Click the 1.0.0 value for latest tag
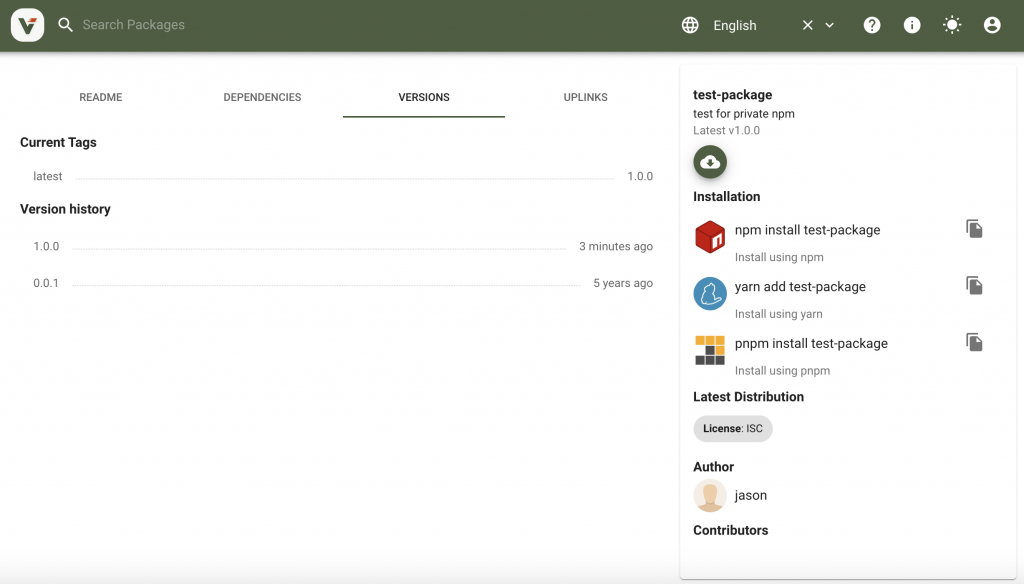 [x=640, y=176]
